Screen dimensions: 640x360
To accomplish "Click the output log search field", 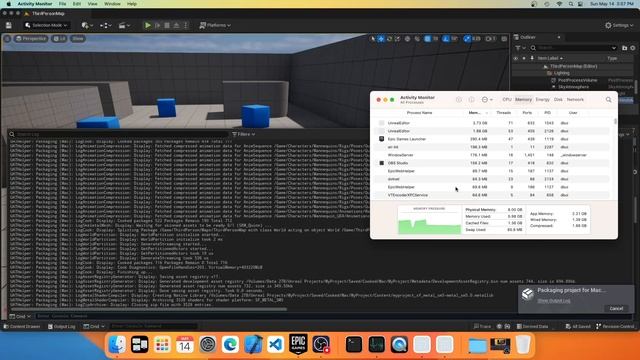I will point(118,134).
